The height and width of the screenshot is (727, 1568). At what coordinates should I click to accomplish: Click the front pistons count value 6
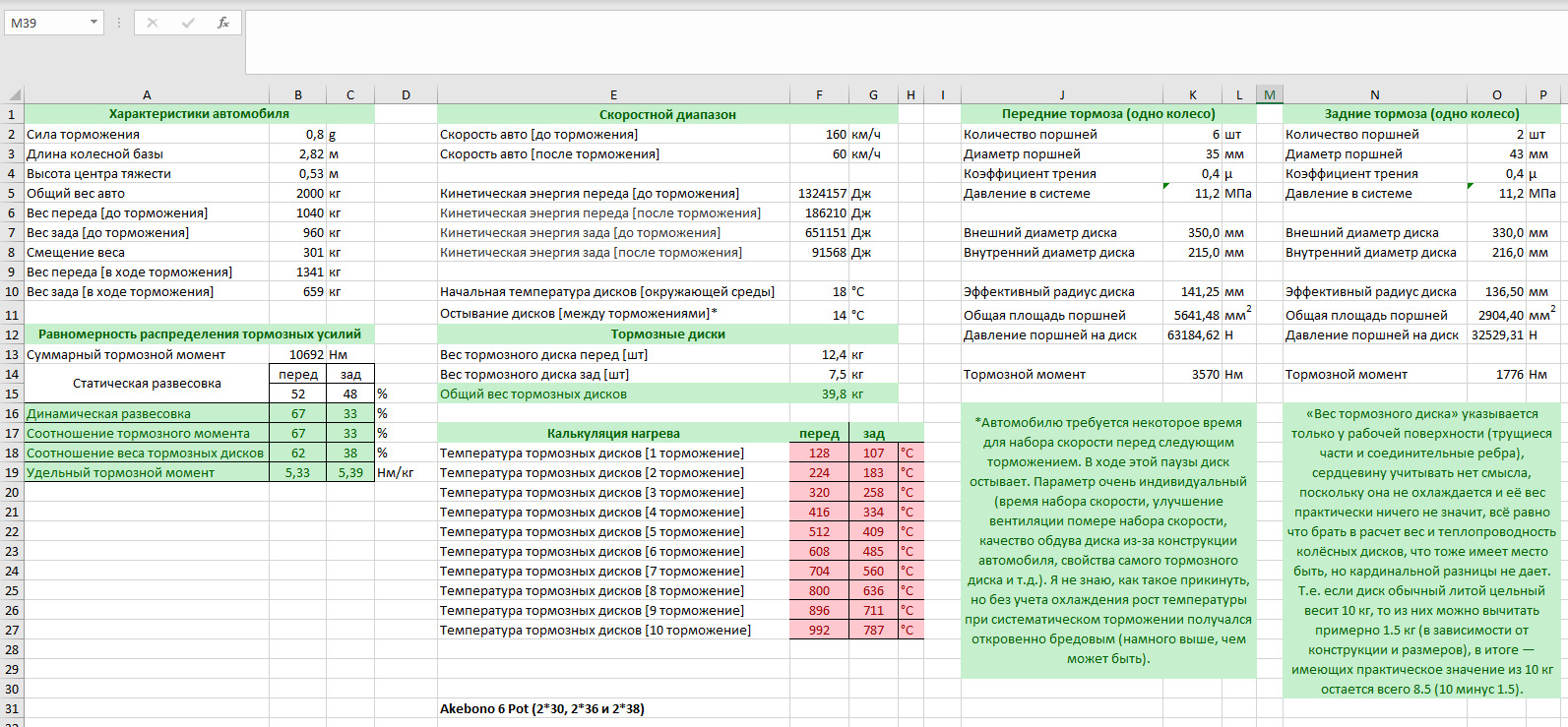pos(1192,134)
